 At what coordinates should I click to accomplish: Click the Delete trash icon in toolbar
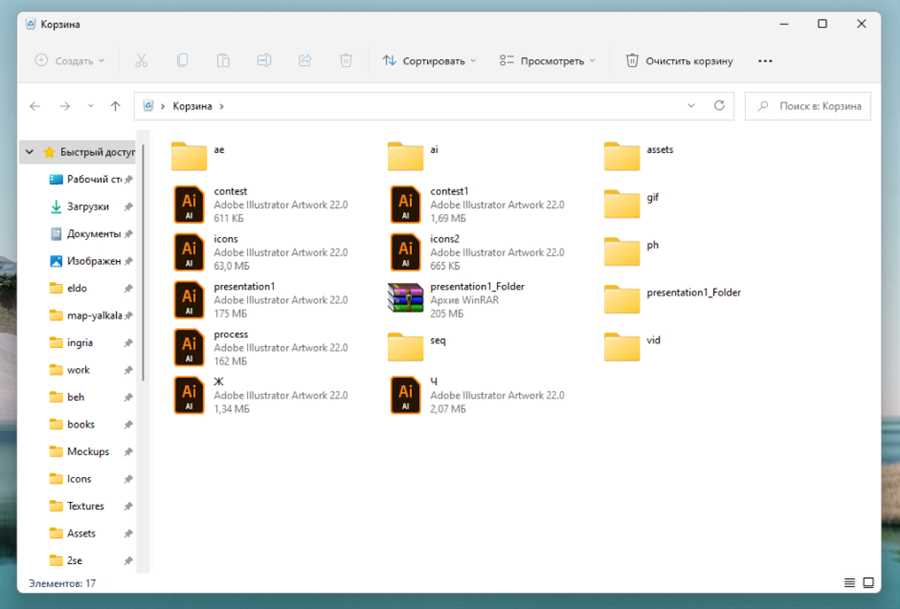point(346,61)
